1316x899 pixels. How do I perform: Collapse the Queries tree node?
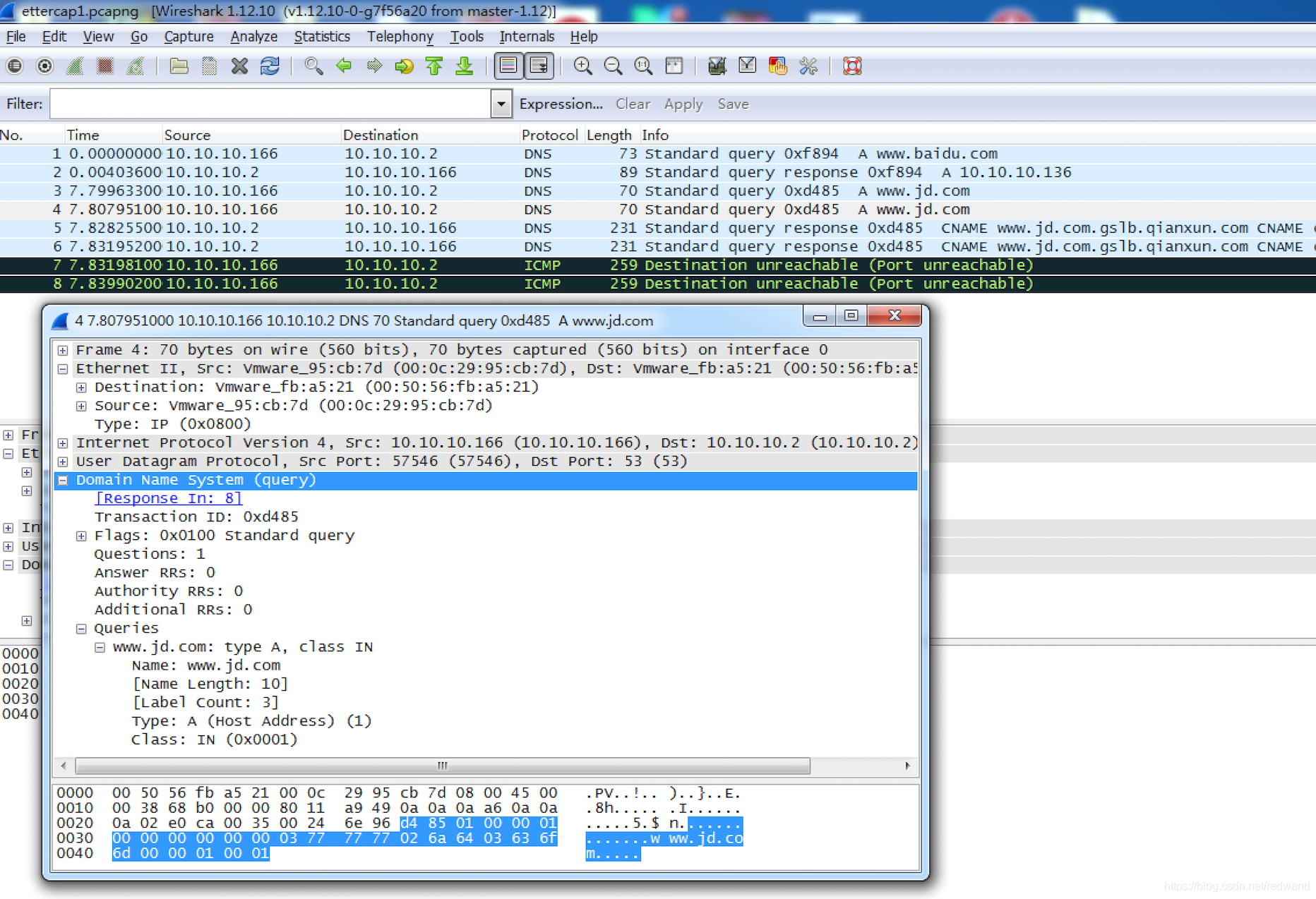(x=81, y=629)
